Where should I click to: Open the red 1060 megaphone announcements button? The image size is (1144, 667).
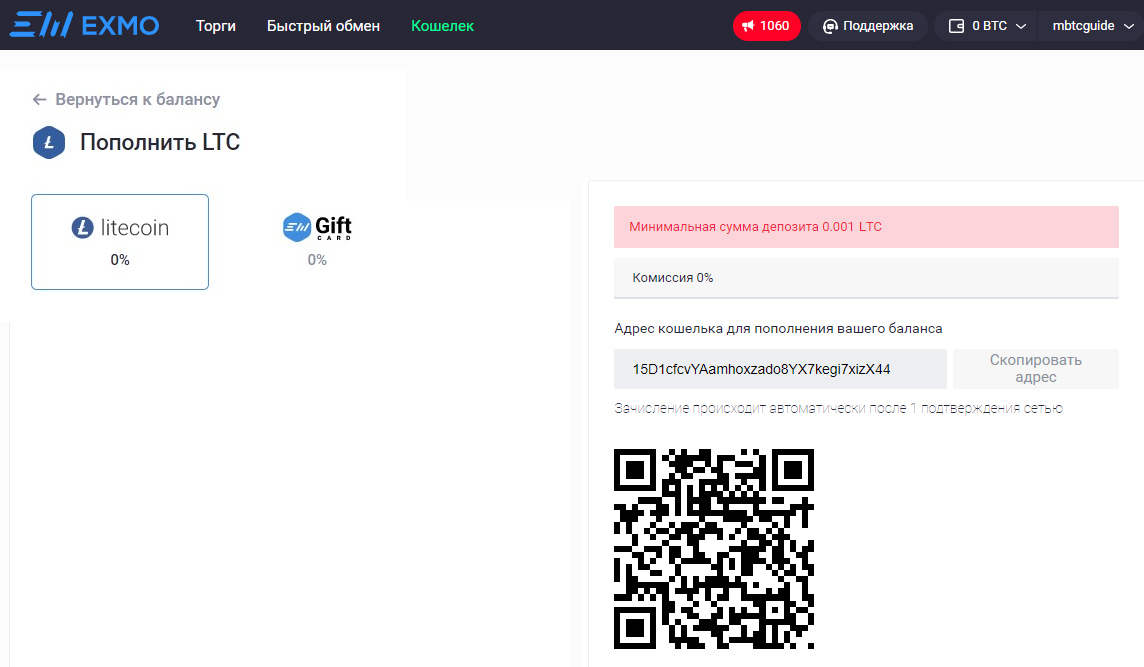766,26
